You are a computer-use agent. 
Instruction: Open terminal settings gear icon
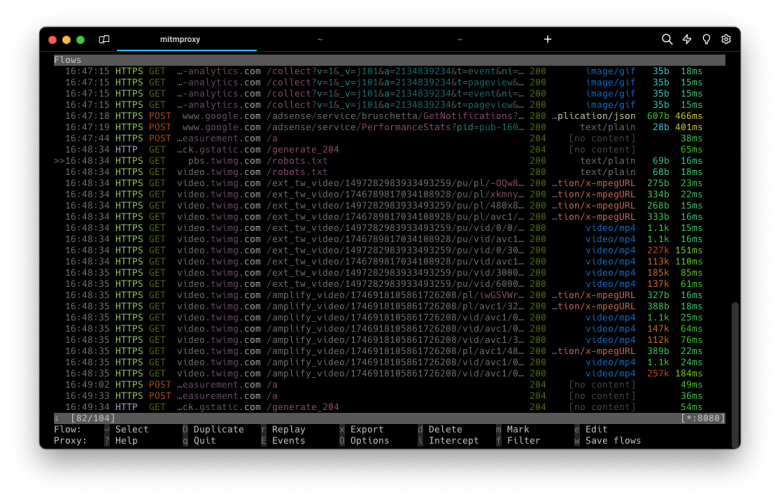[x=726, y=39]
